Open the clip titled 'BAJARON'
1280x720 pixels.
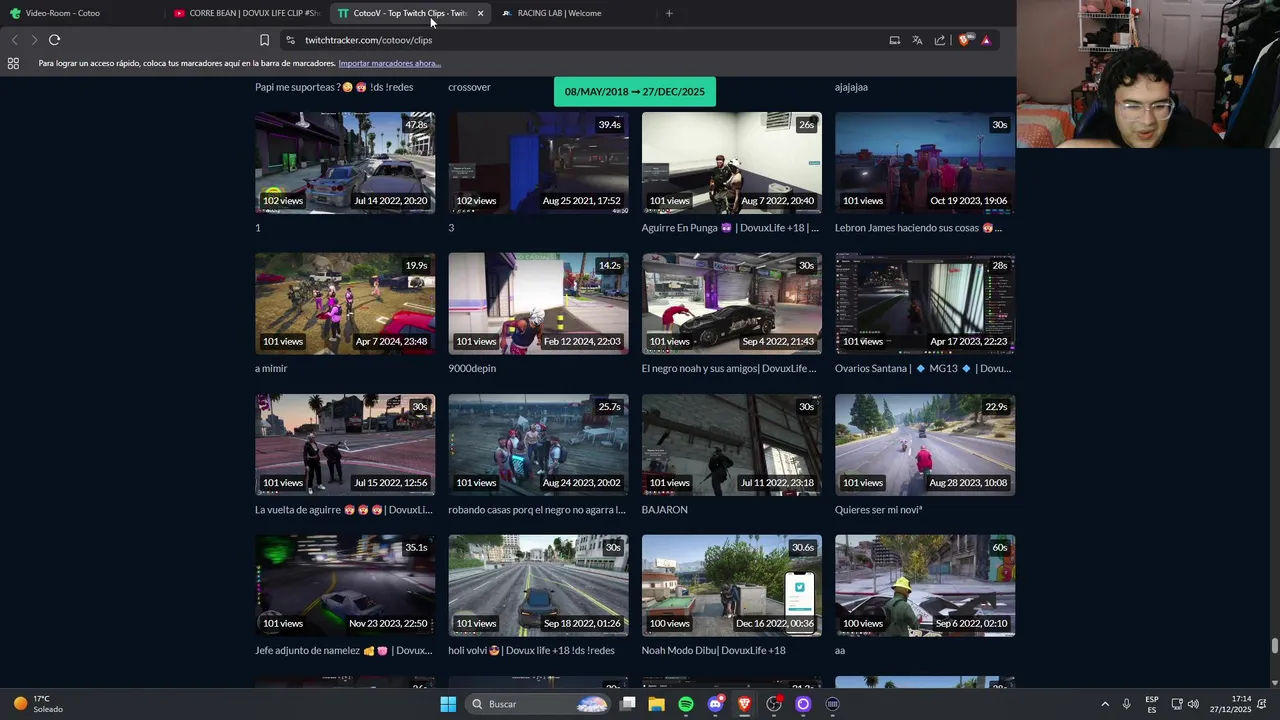click(x=665, y=510)
